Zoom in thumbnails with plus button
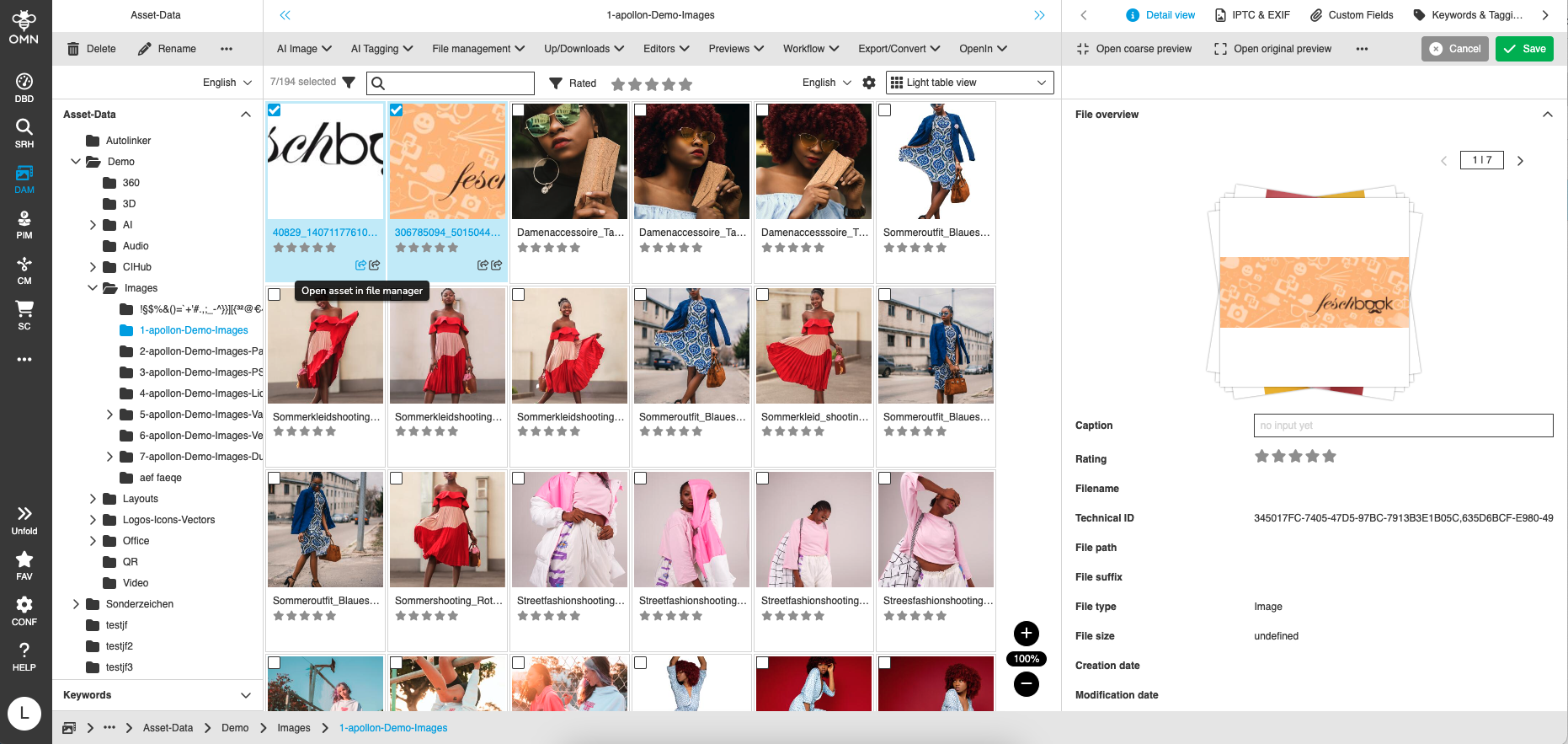The width and height of the screenshot is (1568, 744). (x=1026, y=634)
